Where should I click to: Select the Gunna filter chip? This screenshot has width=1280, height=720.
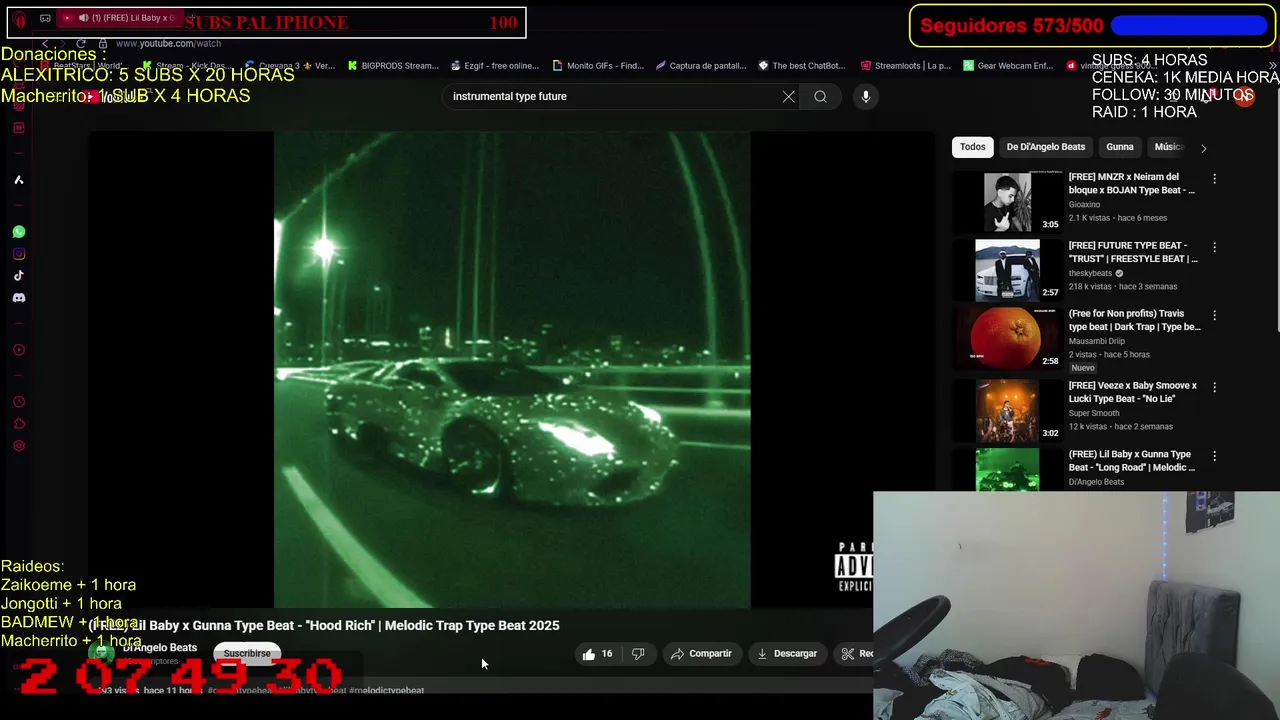click(x=1120, y=147)
